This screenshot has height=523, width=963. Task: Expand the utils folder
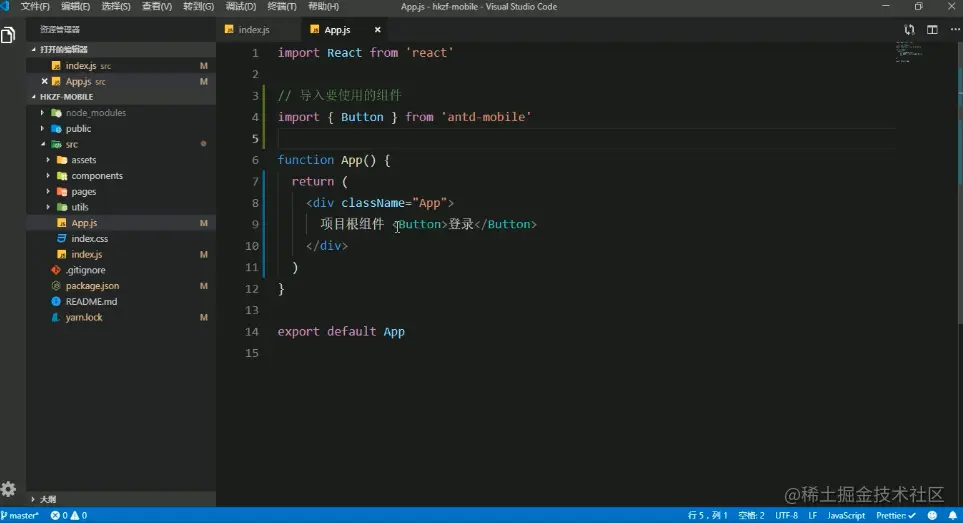click(121, 207)
